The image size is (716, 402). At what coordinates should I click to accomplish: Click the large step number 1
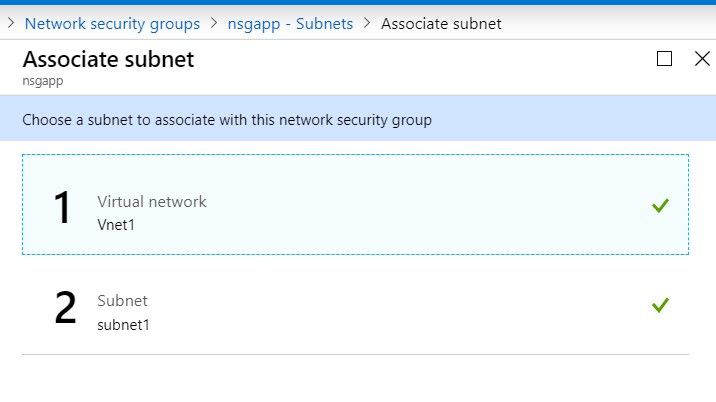pos(63,207)
